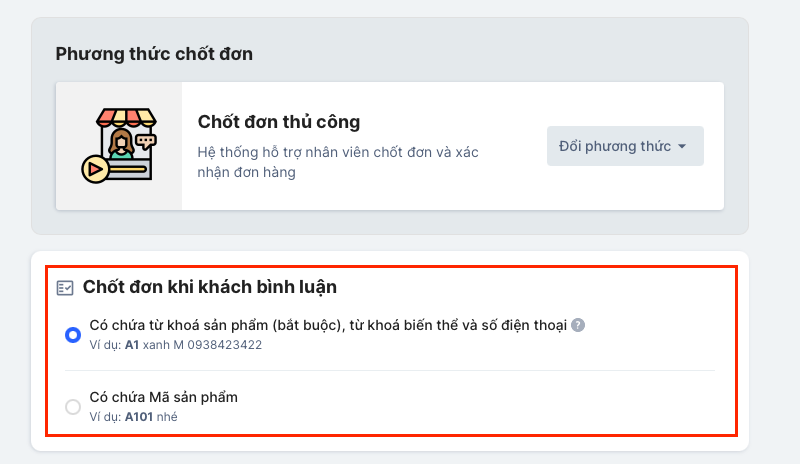Click the example text A1 xanh M
Screen dimensions: 800x464
pyautogui.click(x=154, y=345)
